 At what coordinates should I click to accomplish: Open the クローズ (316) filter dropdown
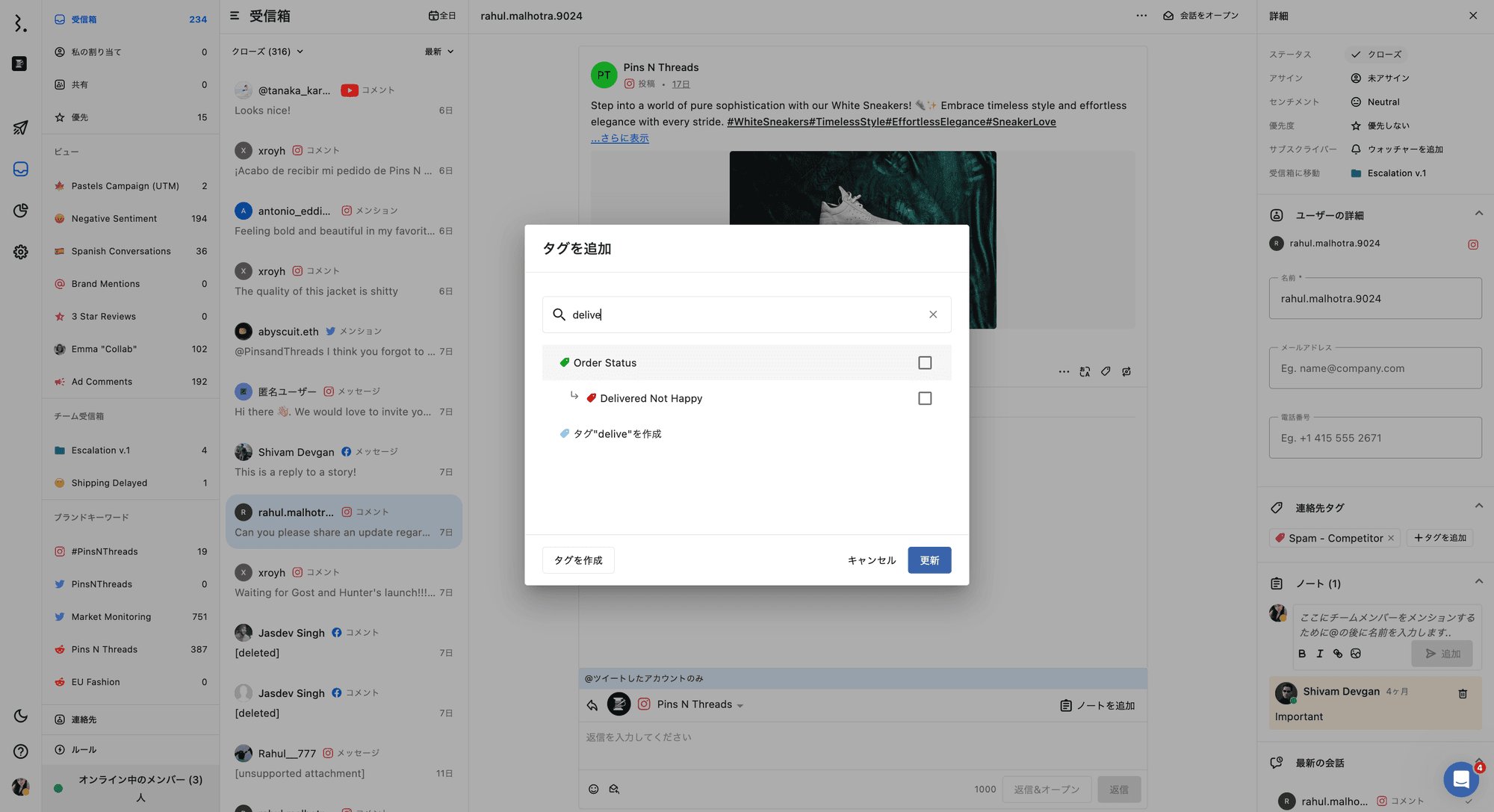point(267,52)
